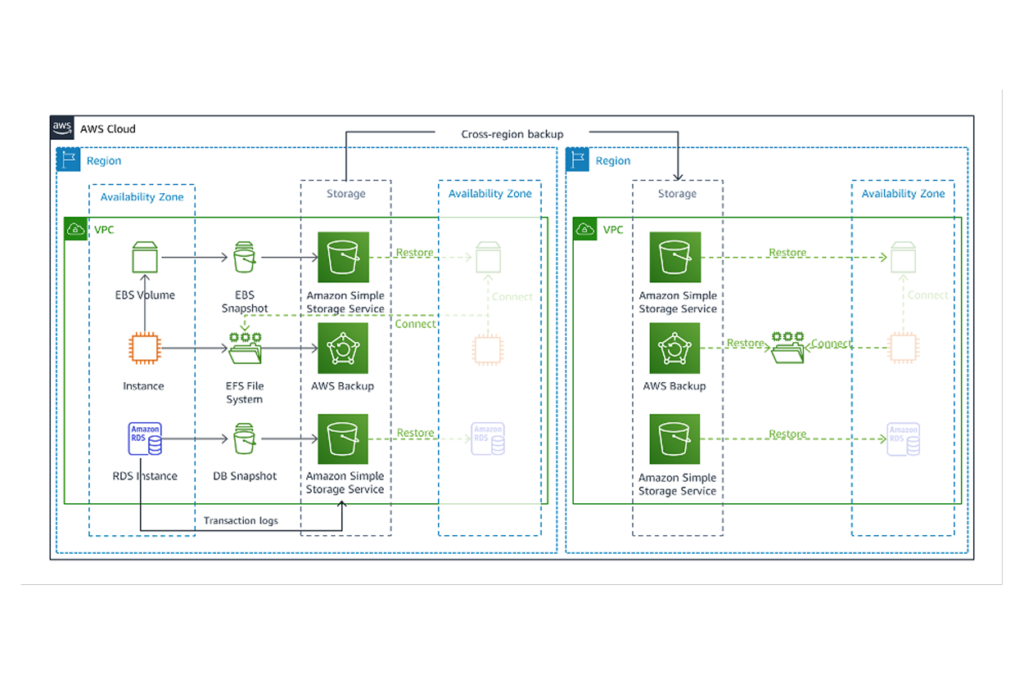Image resolution: width=1024 pixels, height=675 pixels.
Task: Click the left region's "Storage" heading
Action: tap(346, 193)
